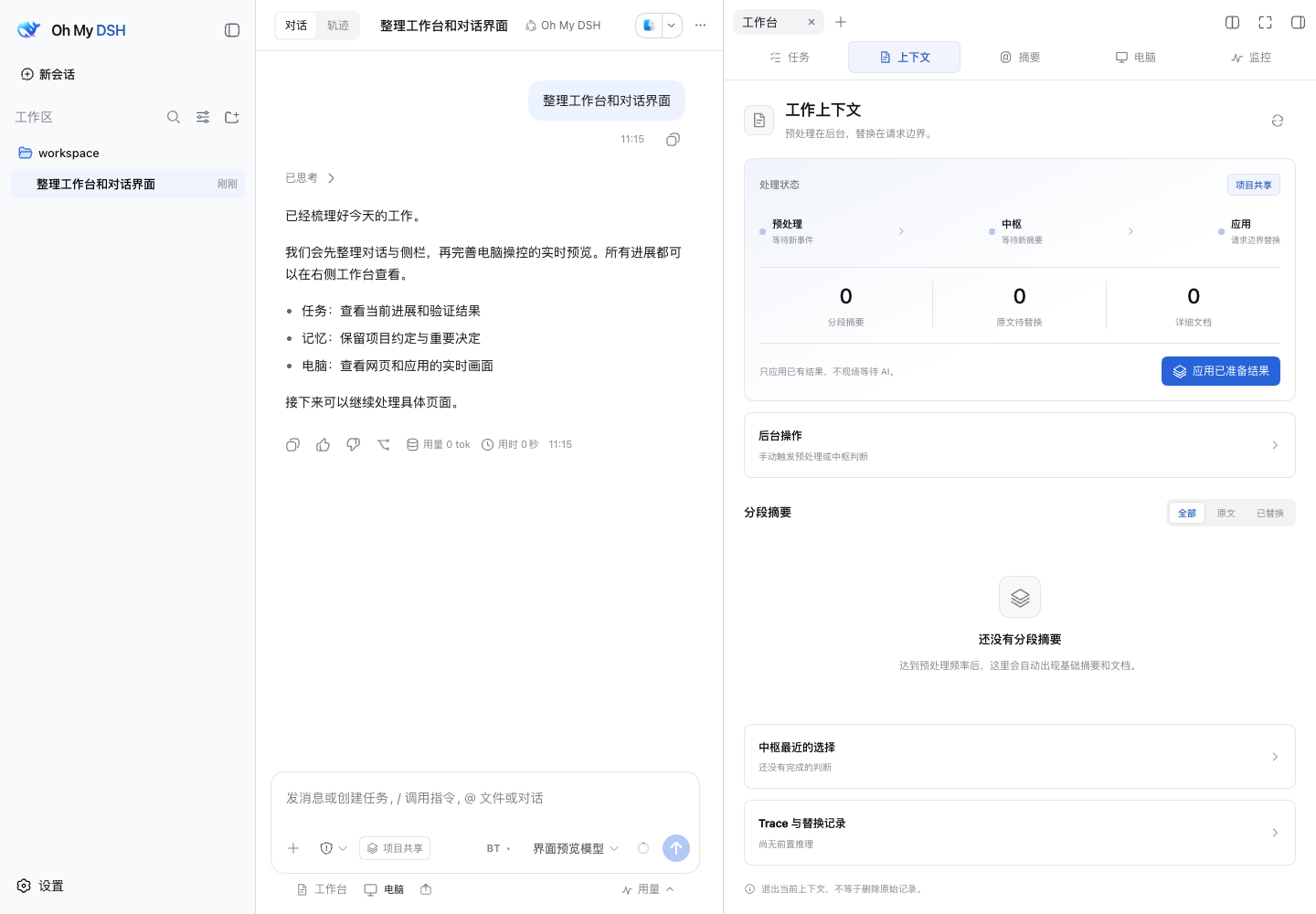Filter summaries by 全部
This screenshot has width=1316, height=914.
click(1187, 513)
